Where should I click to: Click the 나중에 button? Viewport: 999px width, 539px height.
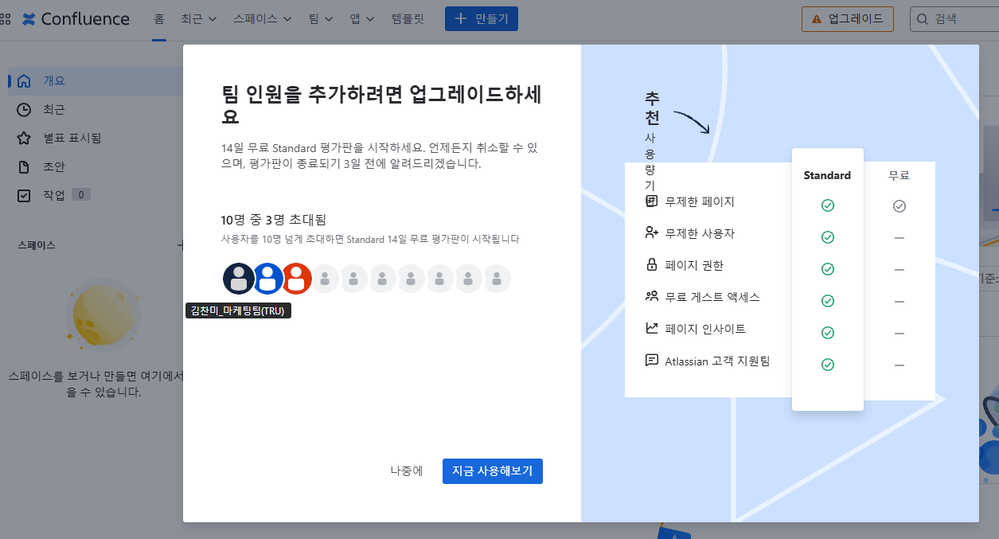406,471
